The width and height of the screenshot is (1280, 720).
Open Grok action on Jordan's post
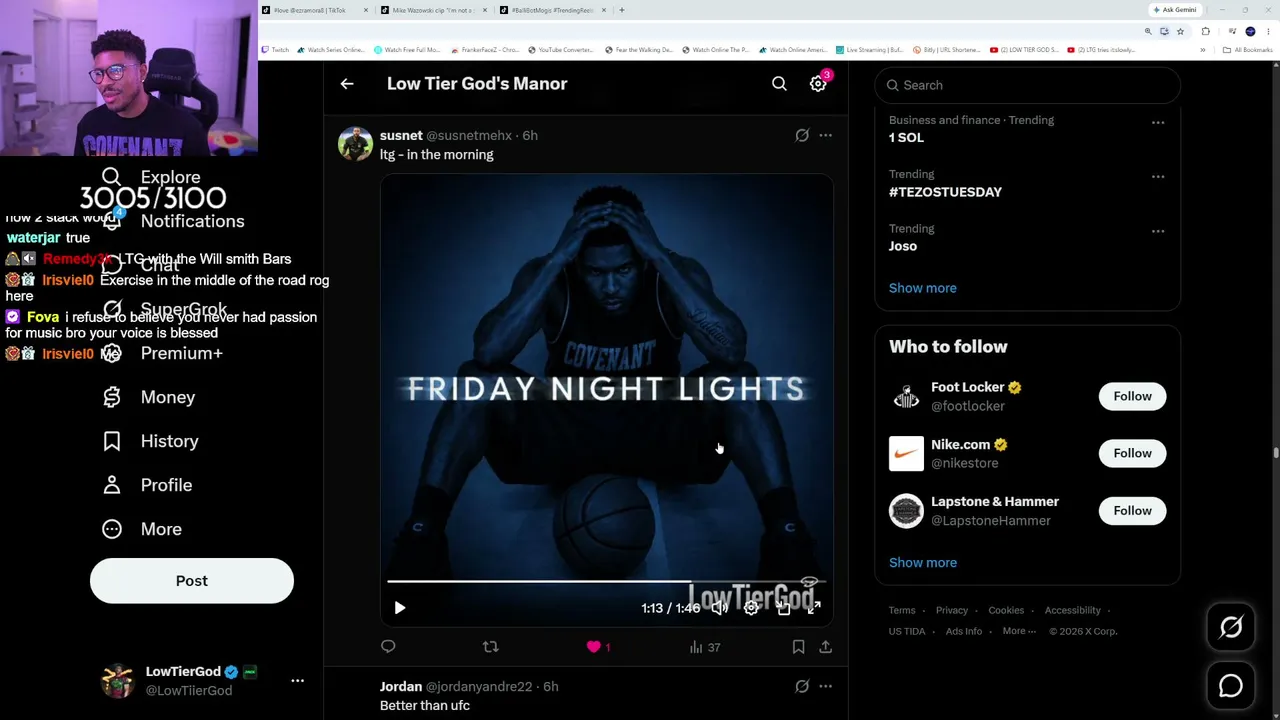(x=802, y=686)
